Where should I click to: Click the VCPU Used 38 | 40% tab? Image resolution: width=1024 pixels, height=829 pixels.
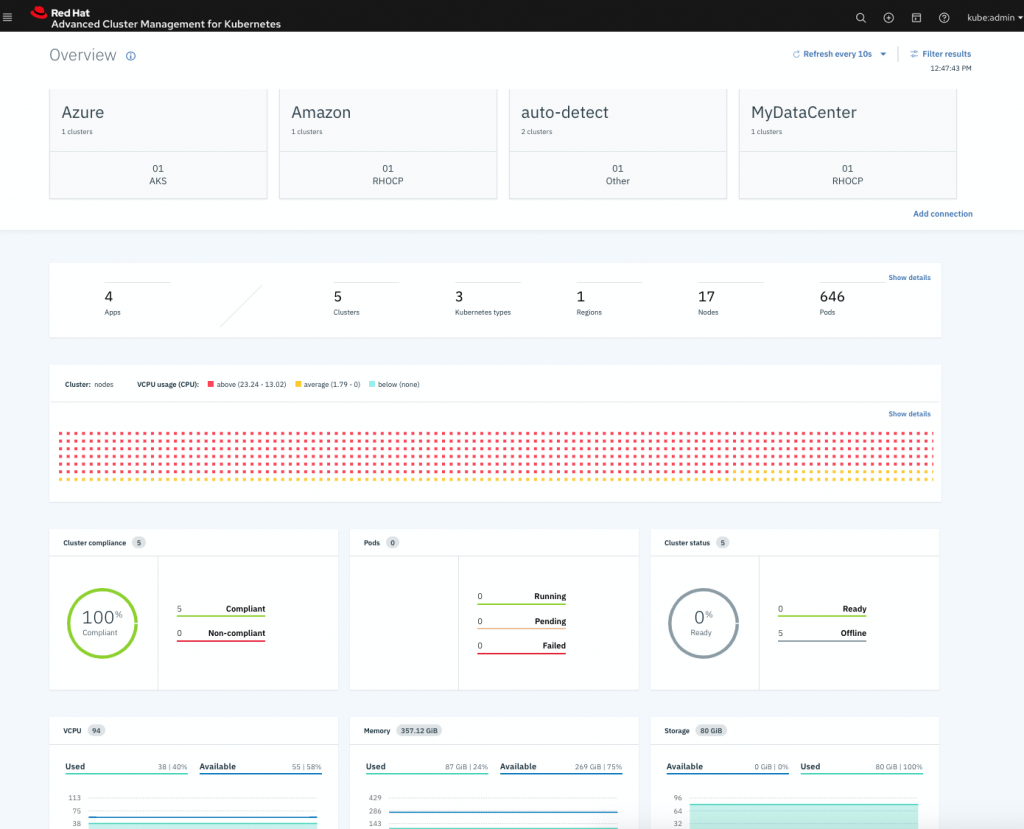pos(126,767)
